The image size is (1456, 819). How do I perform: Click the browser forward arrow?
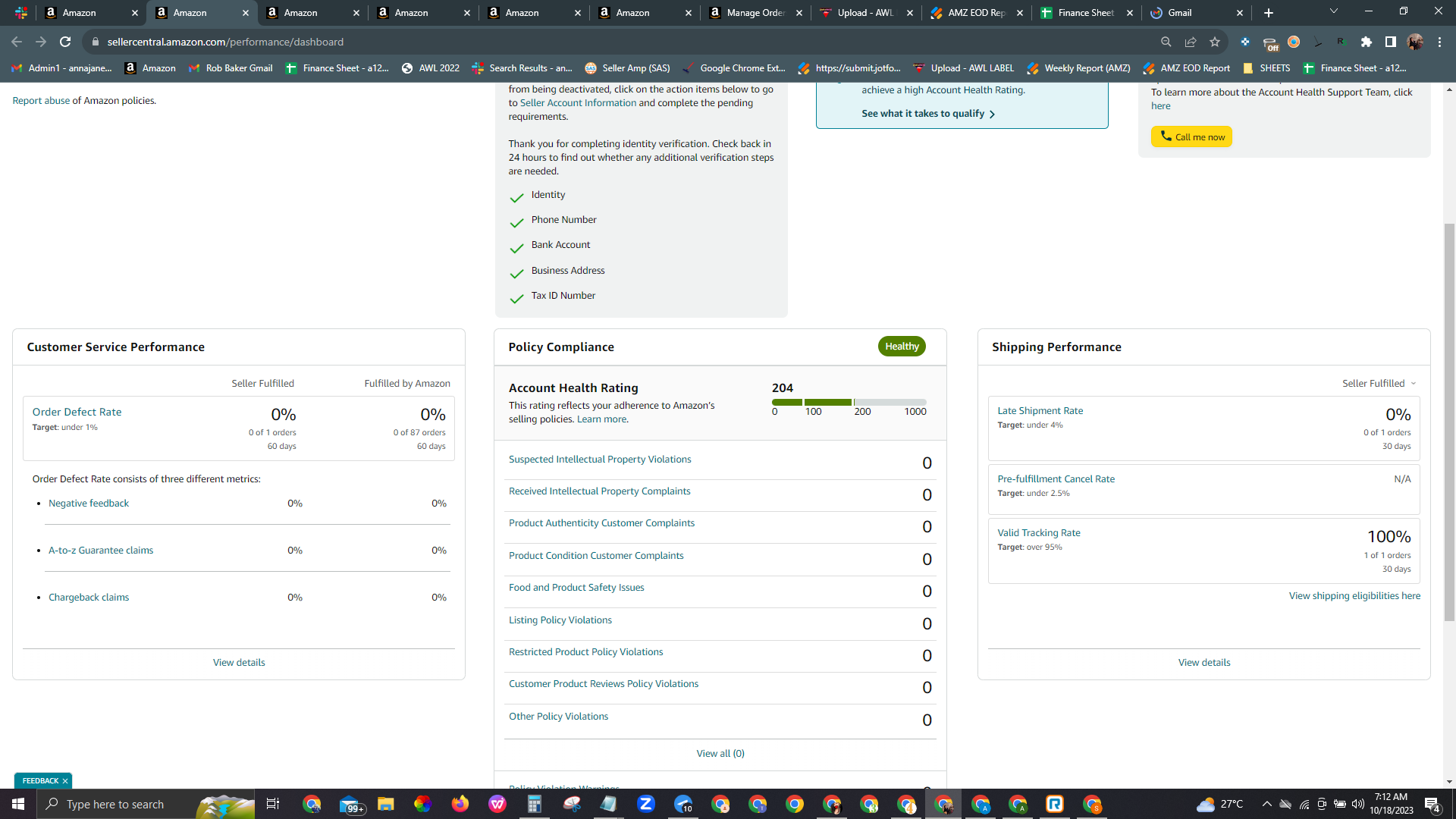tap(41, 42)
